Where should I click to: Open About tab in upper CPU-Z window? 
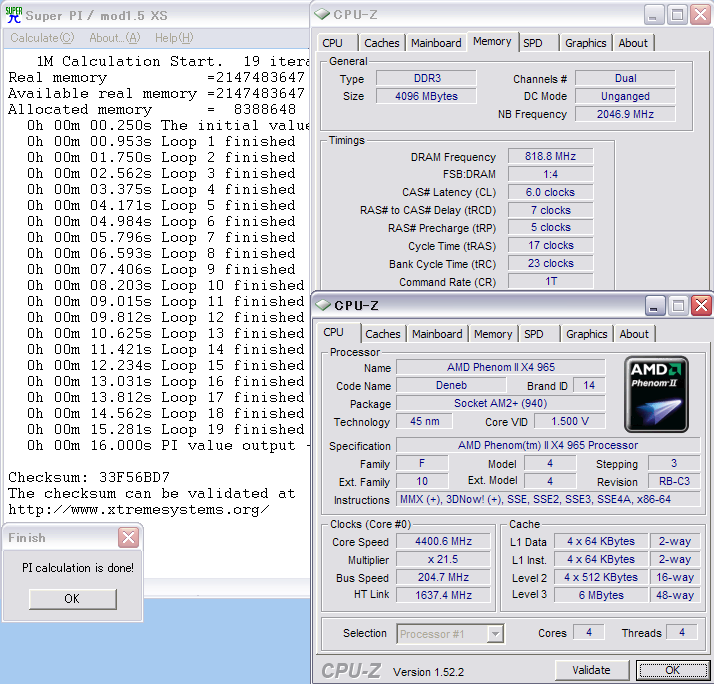(633, 43)
